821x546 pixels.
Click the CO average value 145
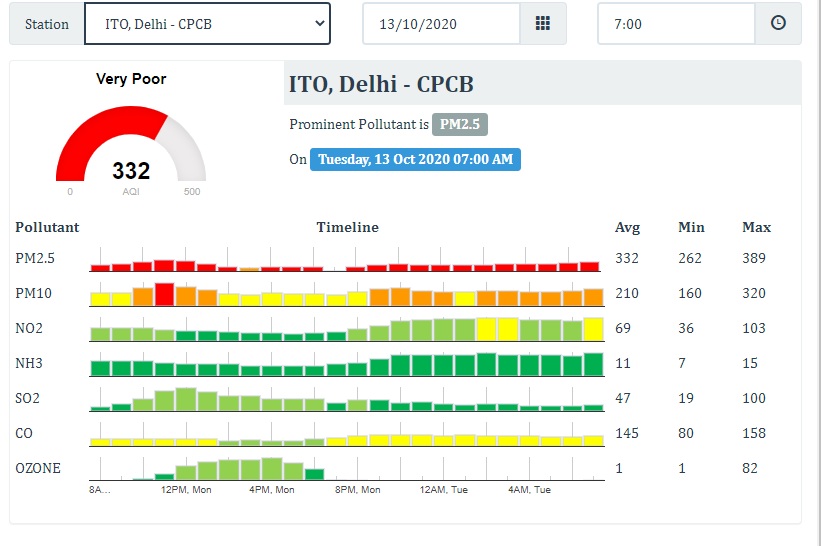click(x=627, y=433)
